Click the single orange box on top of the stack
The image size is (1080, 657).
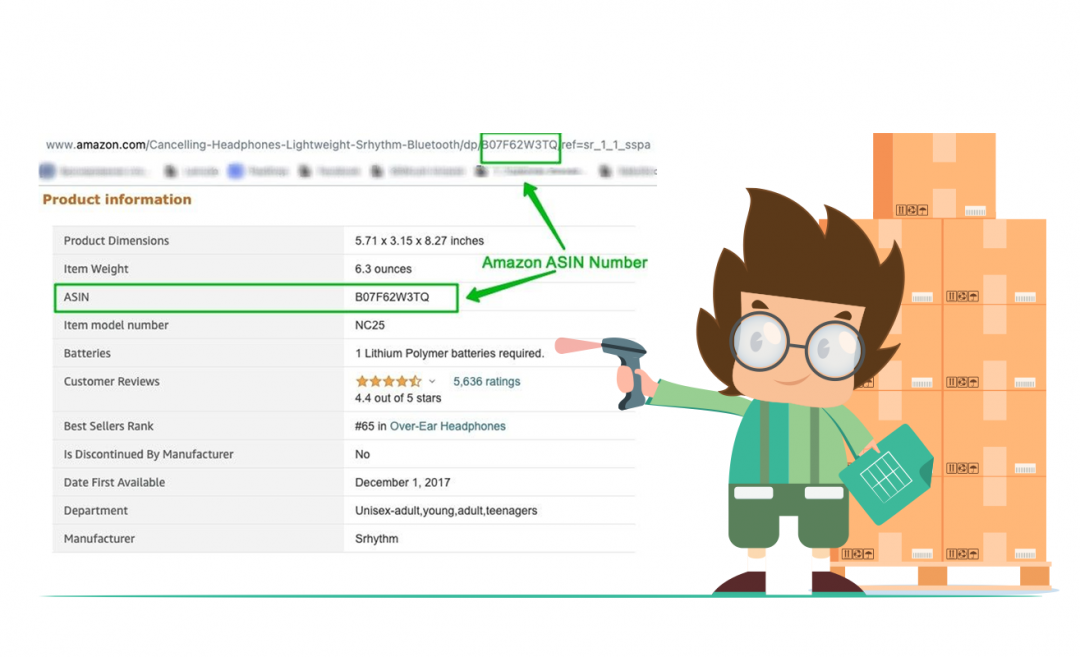[933, 176]
